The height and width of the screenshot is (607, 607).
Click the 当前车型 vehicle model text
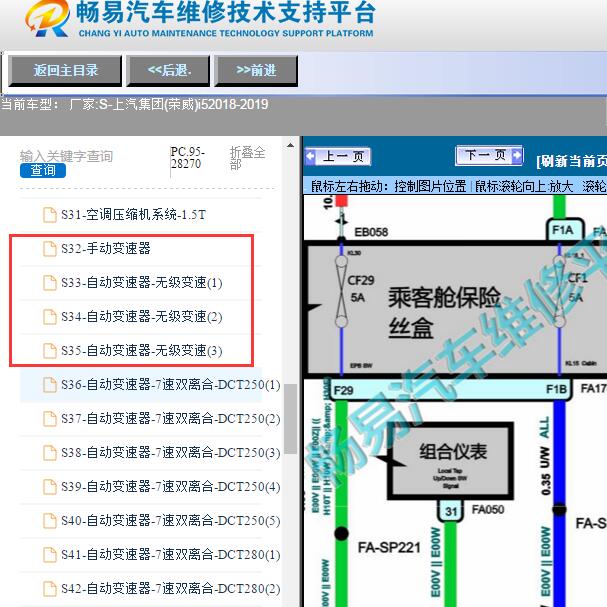pyautogui.click(x=135, y=105)
